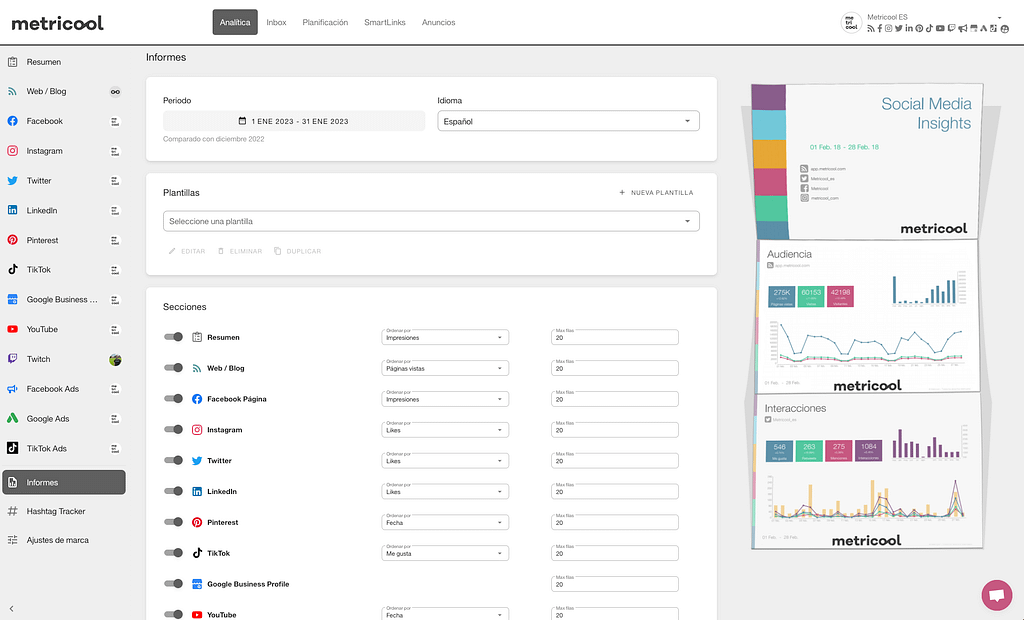
Task: Open the Twitter Ordenar por dropdown
Action: 445,461
